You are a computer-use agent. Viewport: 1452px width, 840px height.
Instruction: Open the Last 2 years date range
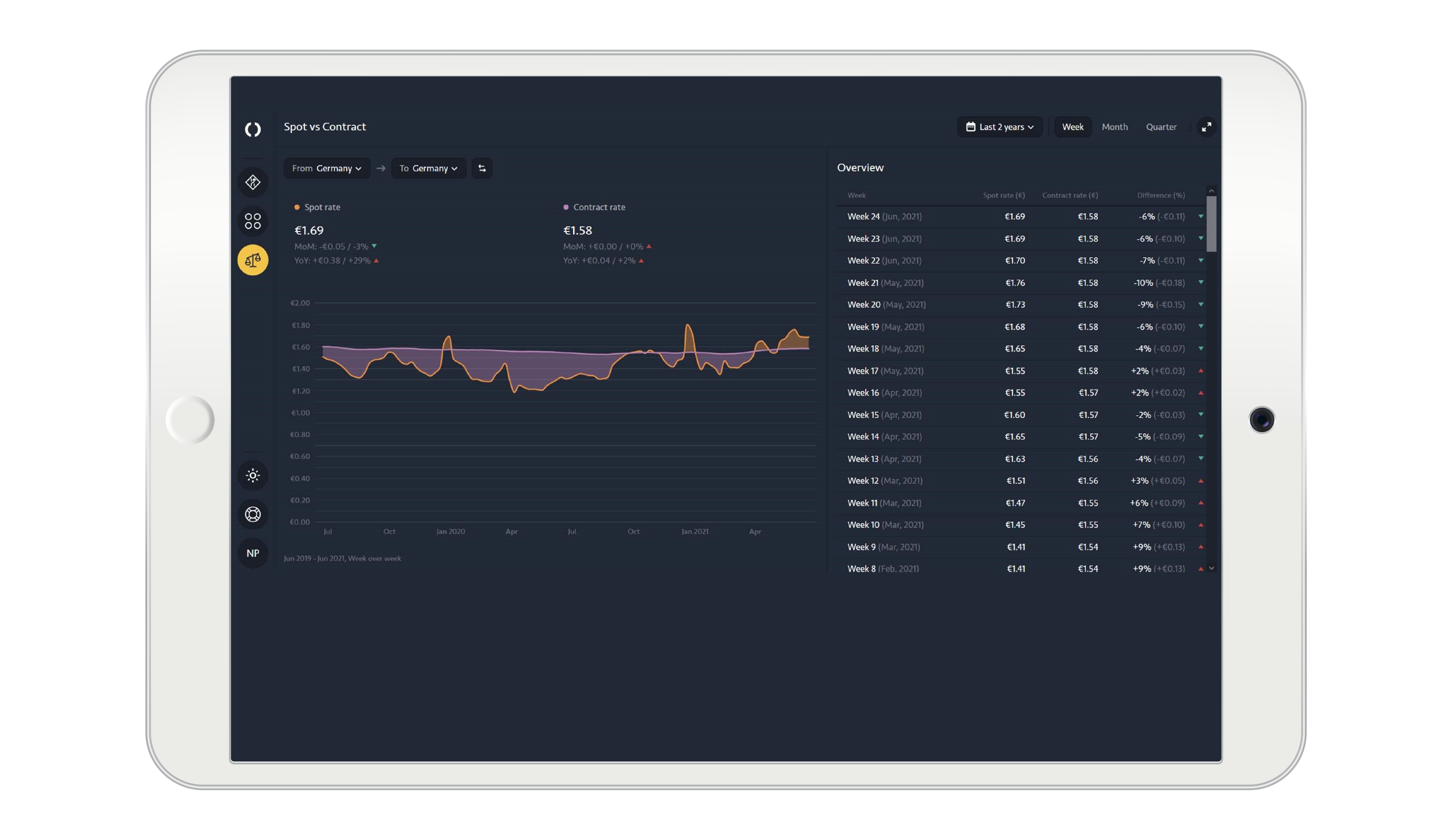click(x=1000, y=127)
